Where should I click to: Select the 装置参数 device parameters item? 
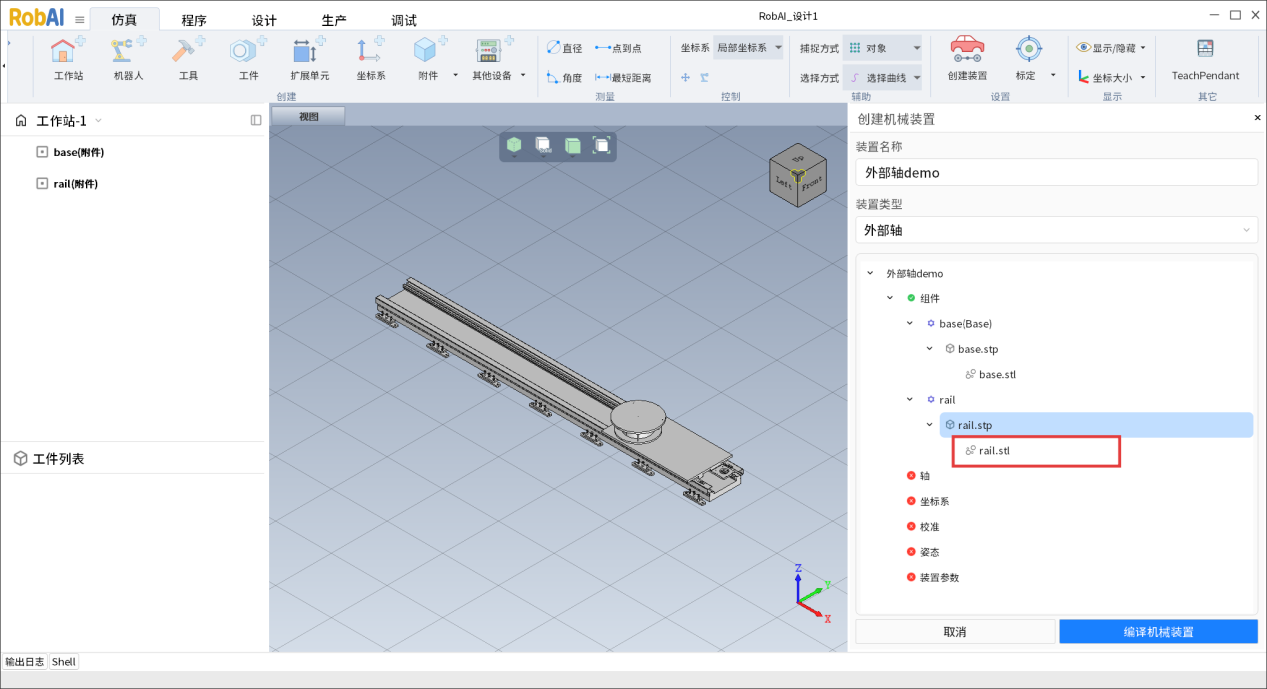pos(939,578)
